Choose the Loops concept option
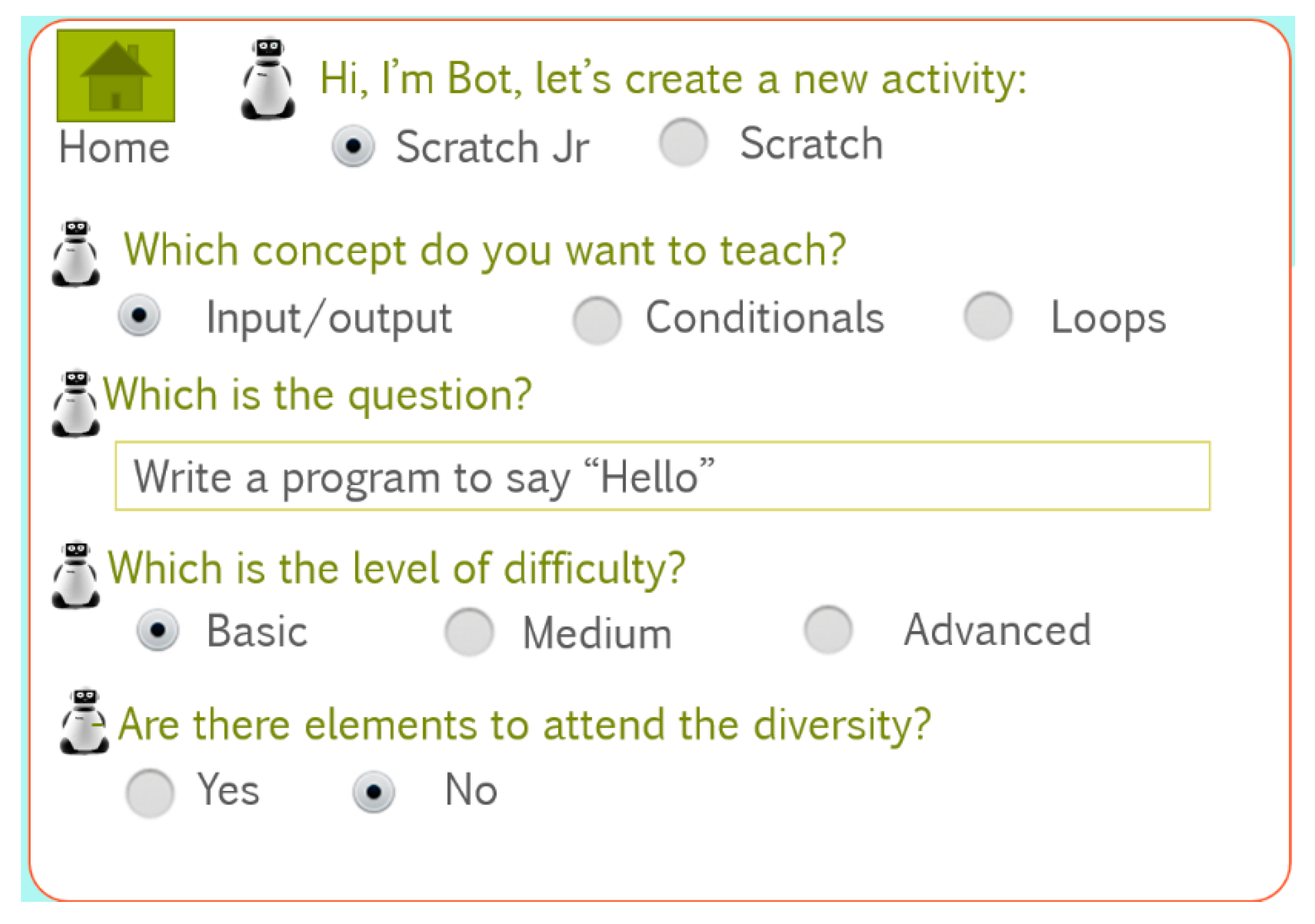1315x924 pixels. [988, 316]
